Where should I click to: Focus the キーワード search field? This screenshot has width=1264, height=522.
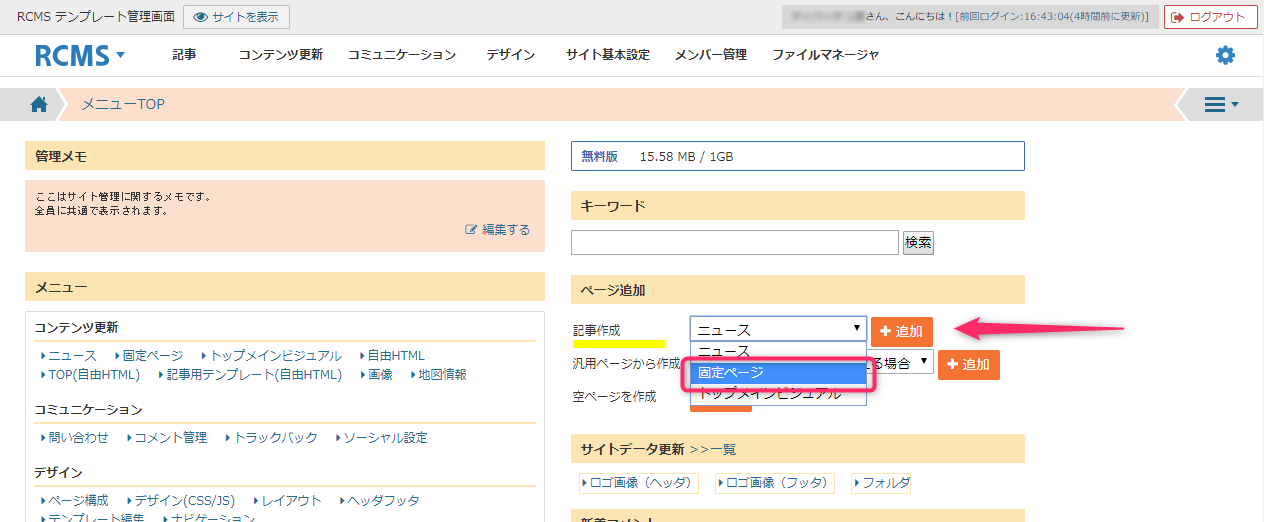tap(734, 242)
